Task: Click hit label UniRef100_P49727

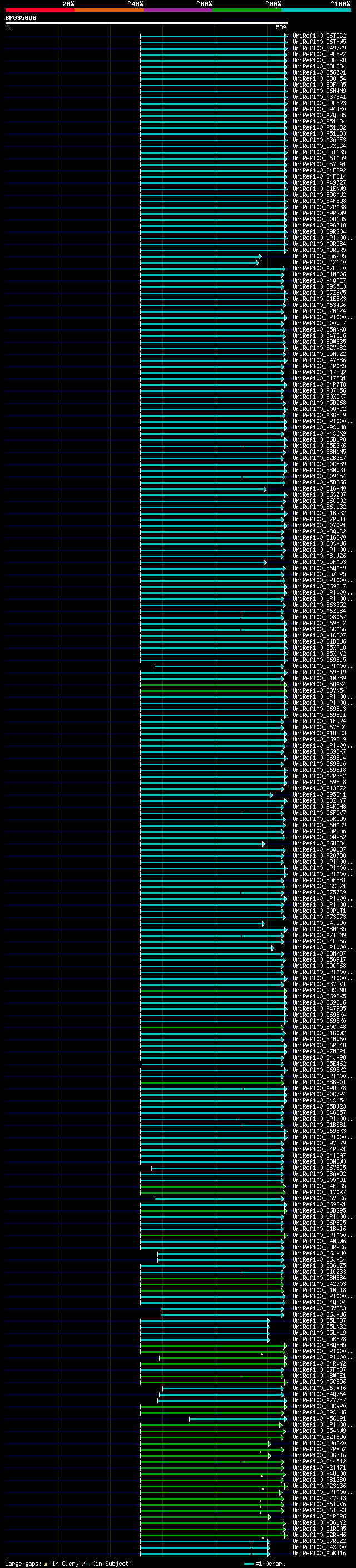Action: click(319, 182)
